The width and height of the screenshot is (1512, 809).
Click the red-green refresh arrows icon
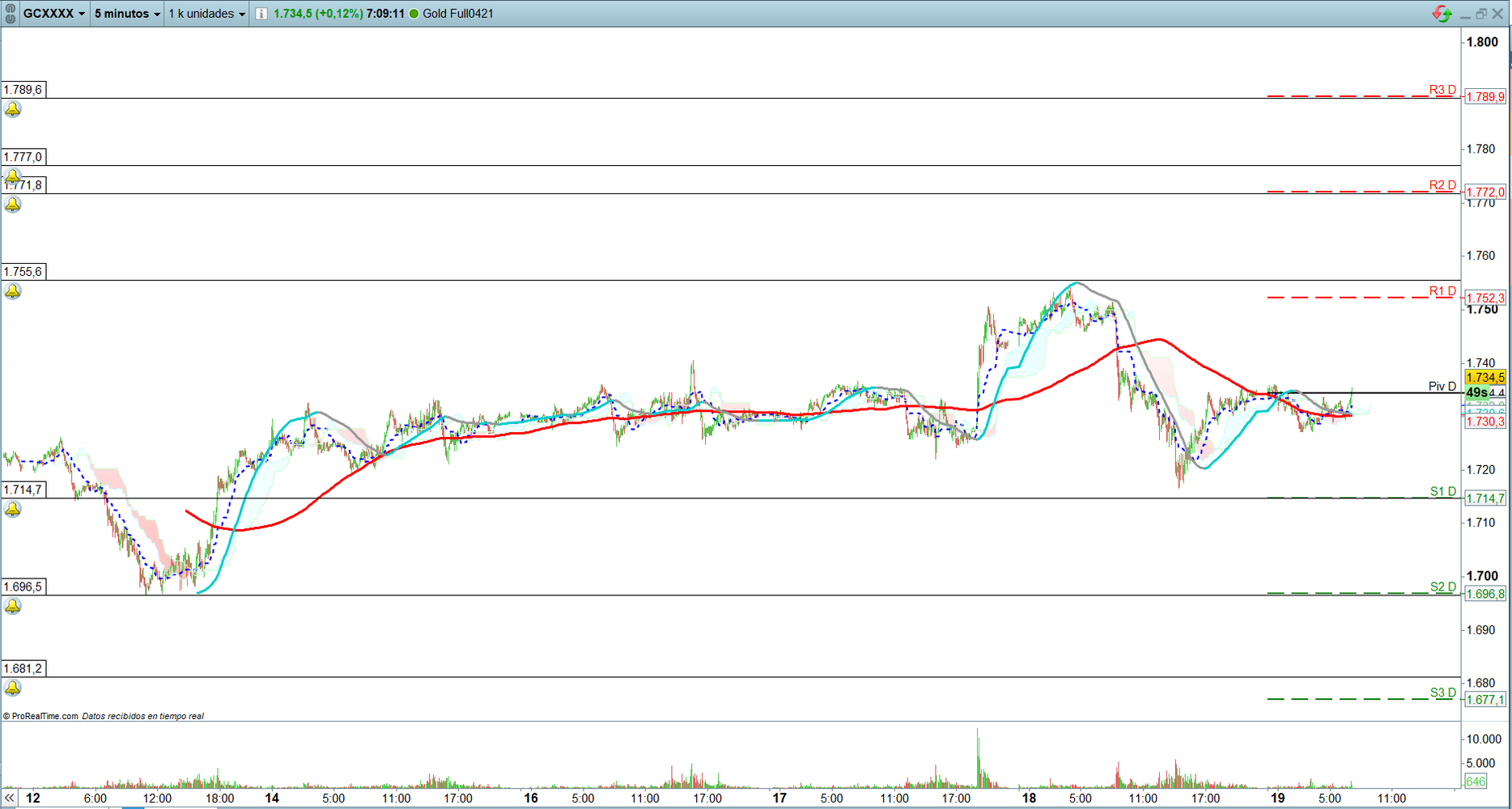pyautogui.click(x=1442, y=14)
